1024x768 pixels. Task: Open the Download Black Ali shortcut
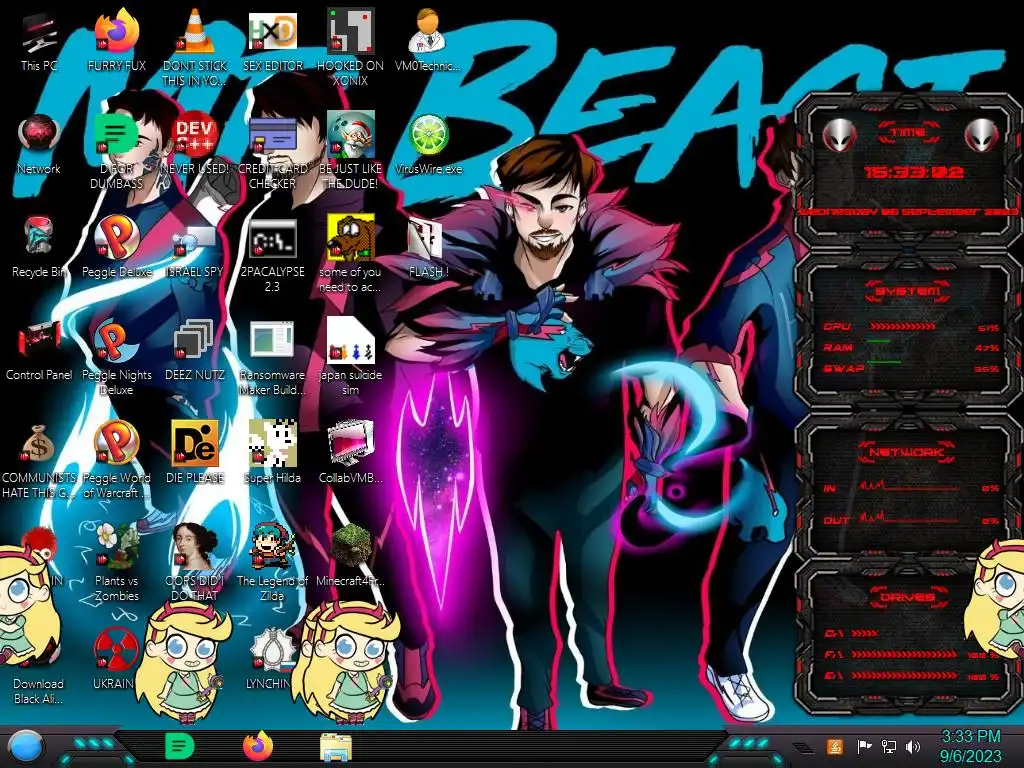click(x=39, y=691)
